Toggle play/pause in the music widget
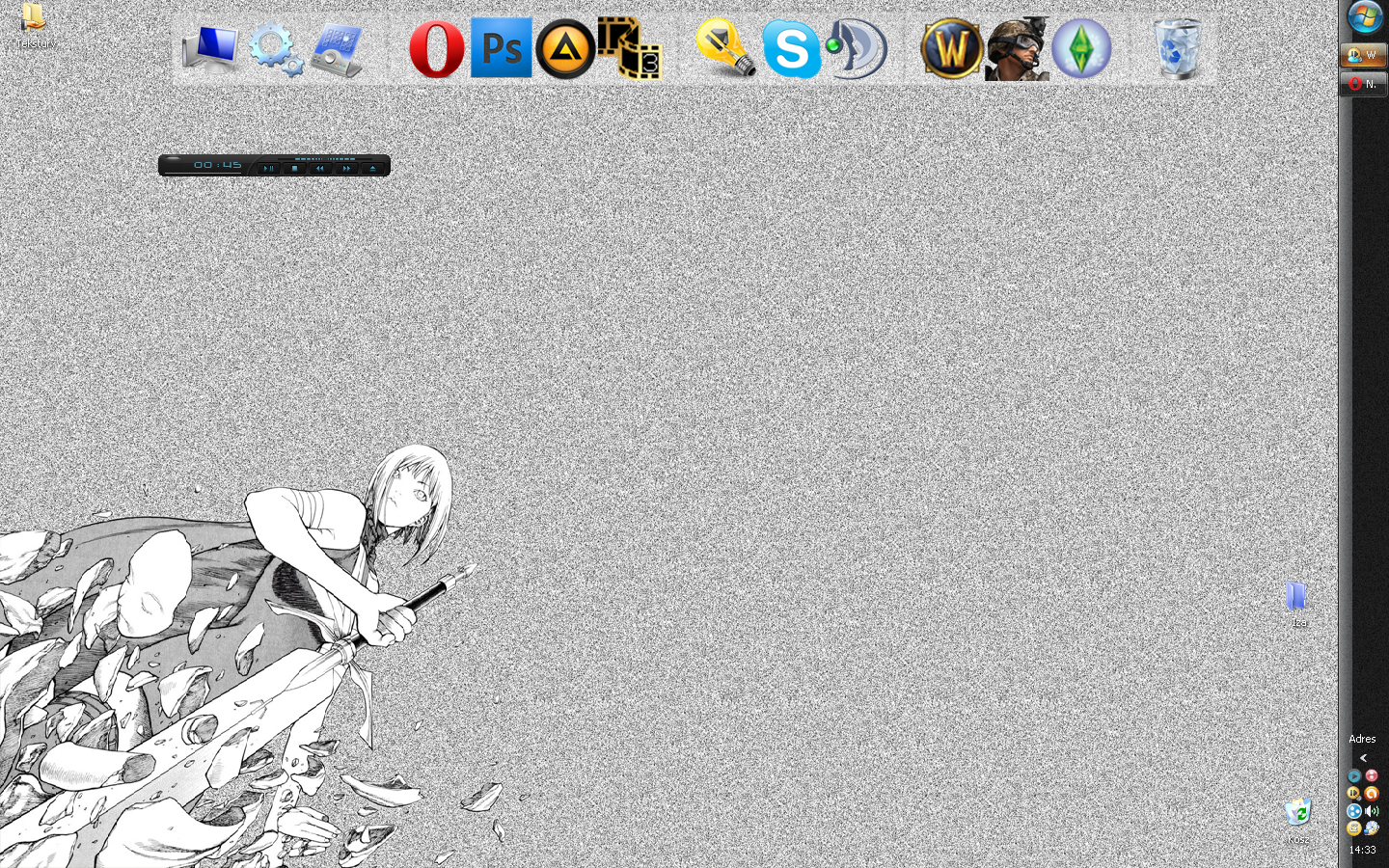 [269, 168]
